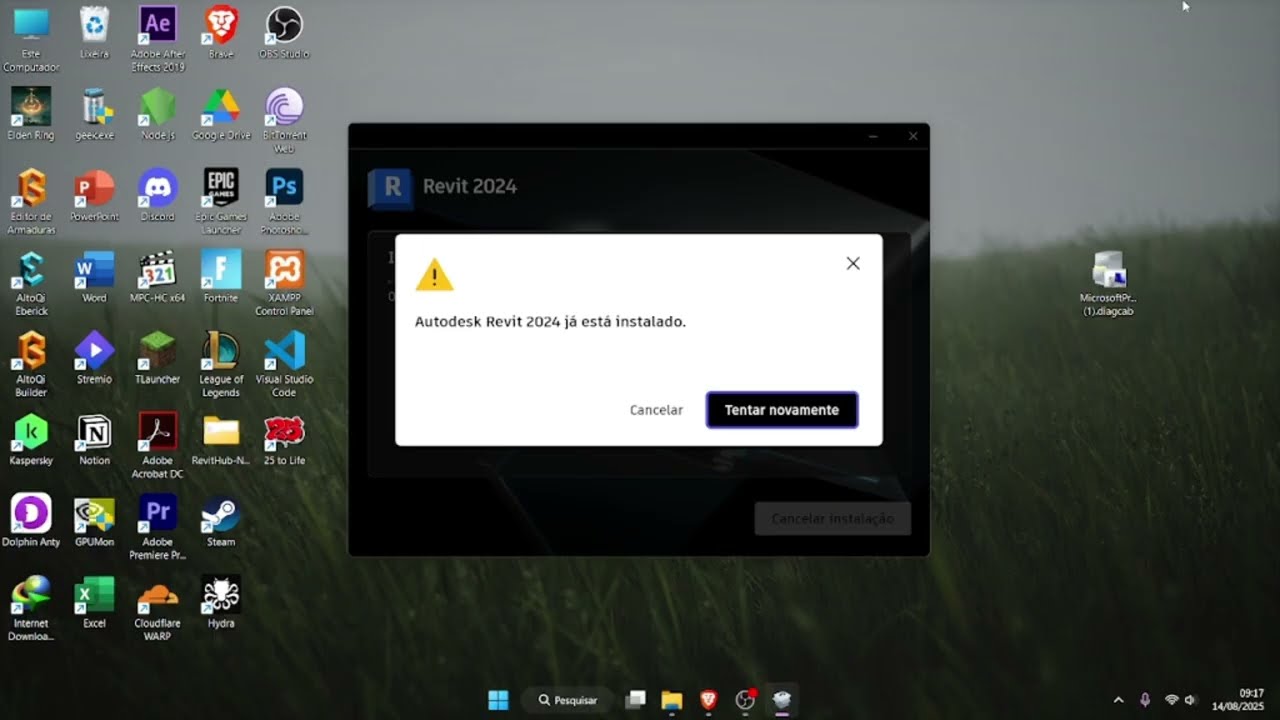Select the AltoQi Builder shortcut
Viewport: 1280px width, 720px height.
click(31, 365)
